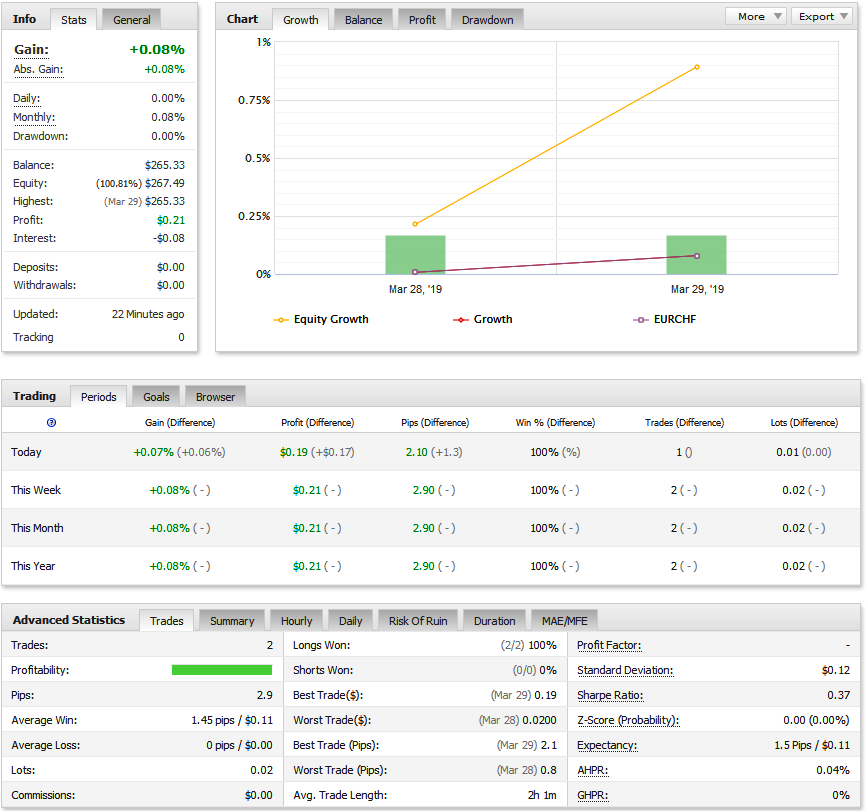Toggle EURCHF series in chart legend
Screen dimensions: 867x811
tap(665, 320)
